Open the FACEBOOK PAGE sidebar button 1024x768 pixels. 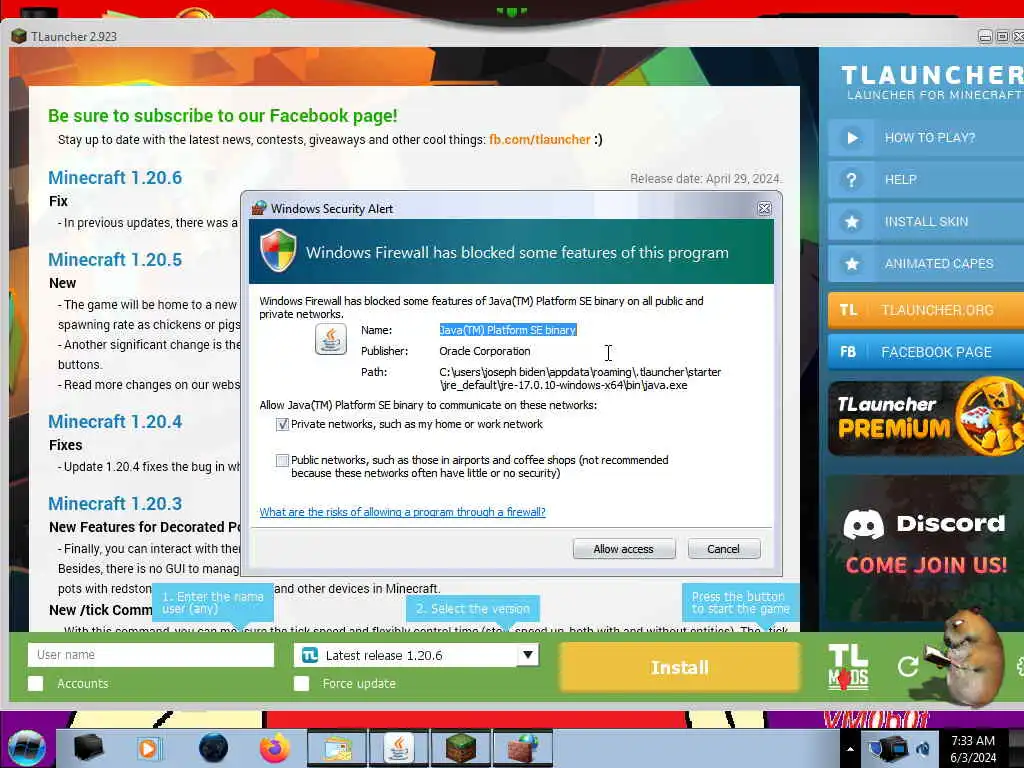[926, 353]
